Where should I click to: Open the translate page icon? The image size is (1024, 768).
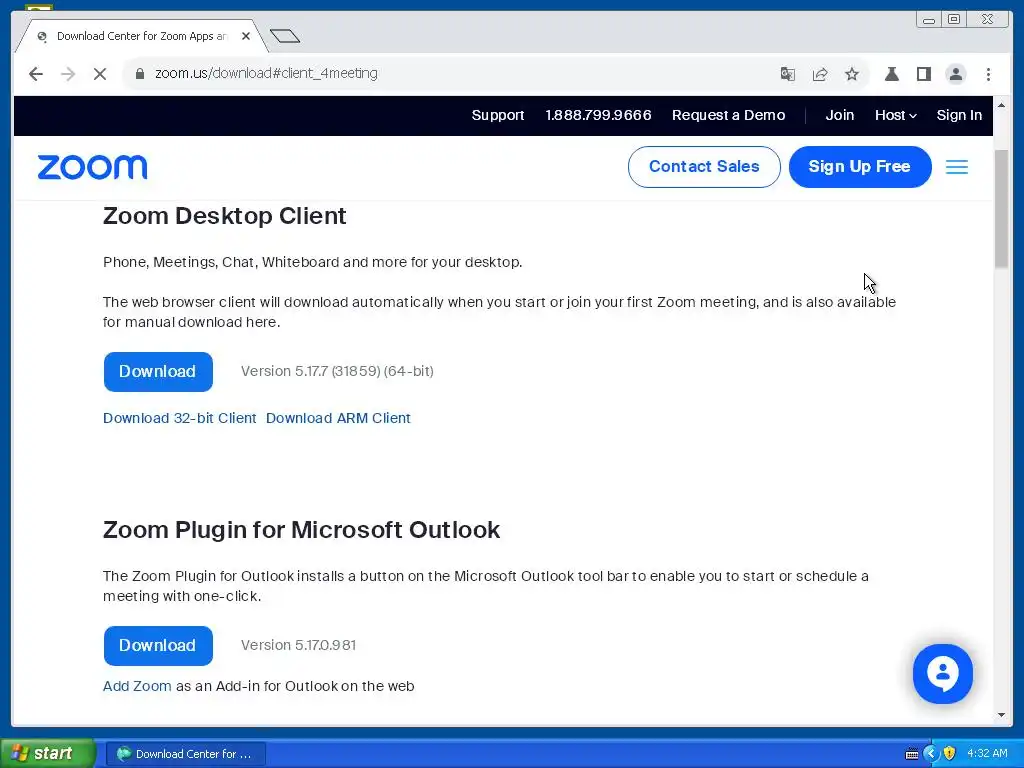(x=788, y=74)
